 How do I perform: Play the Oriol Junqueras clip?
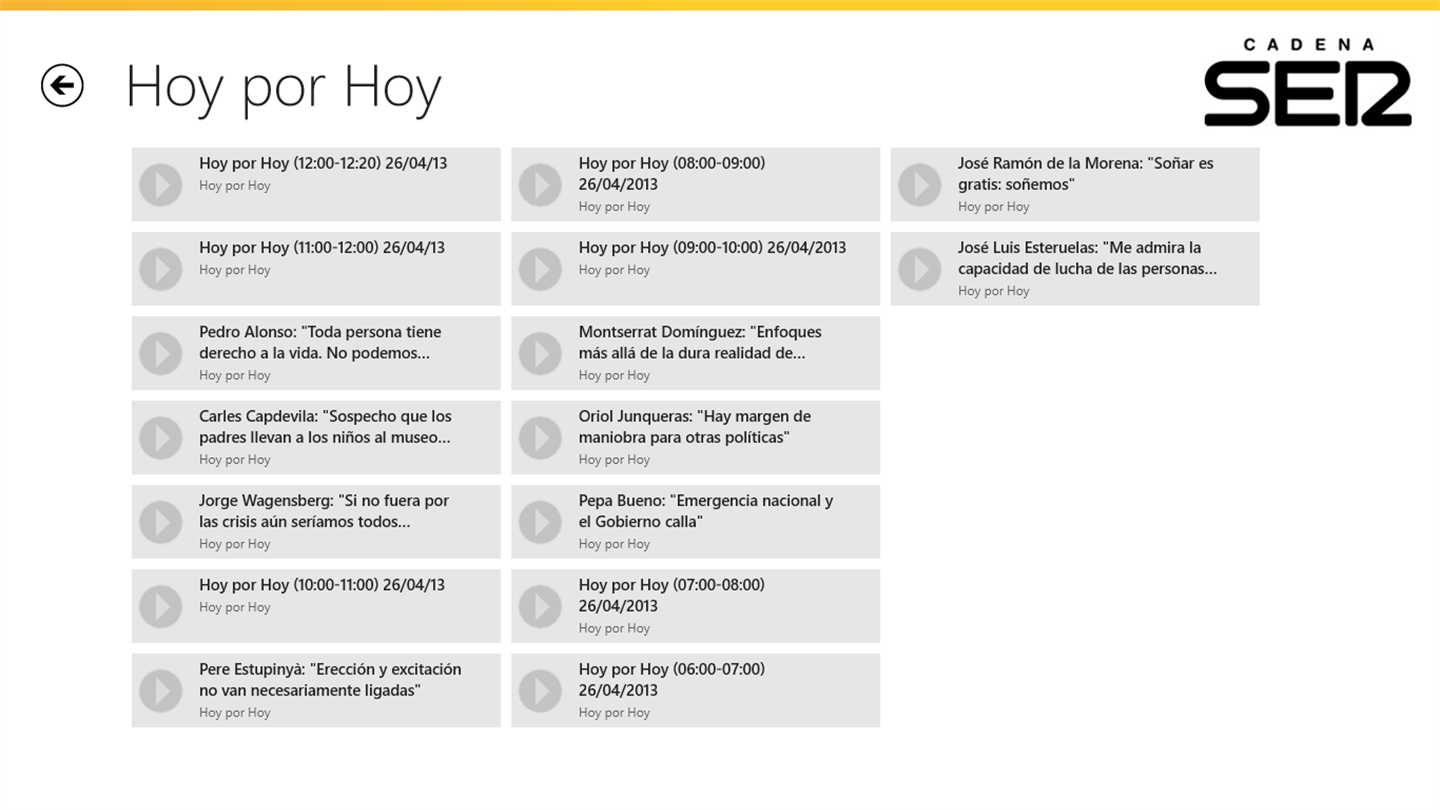coord(540,438)
